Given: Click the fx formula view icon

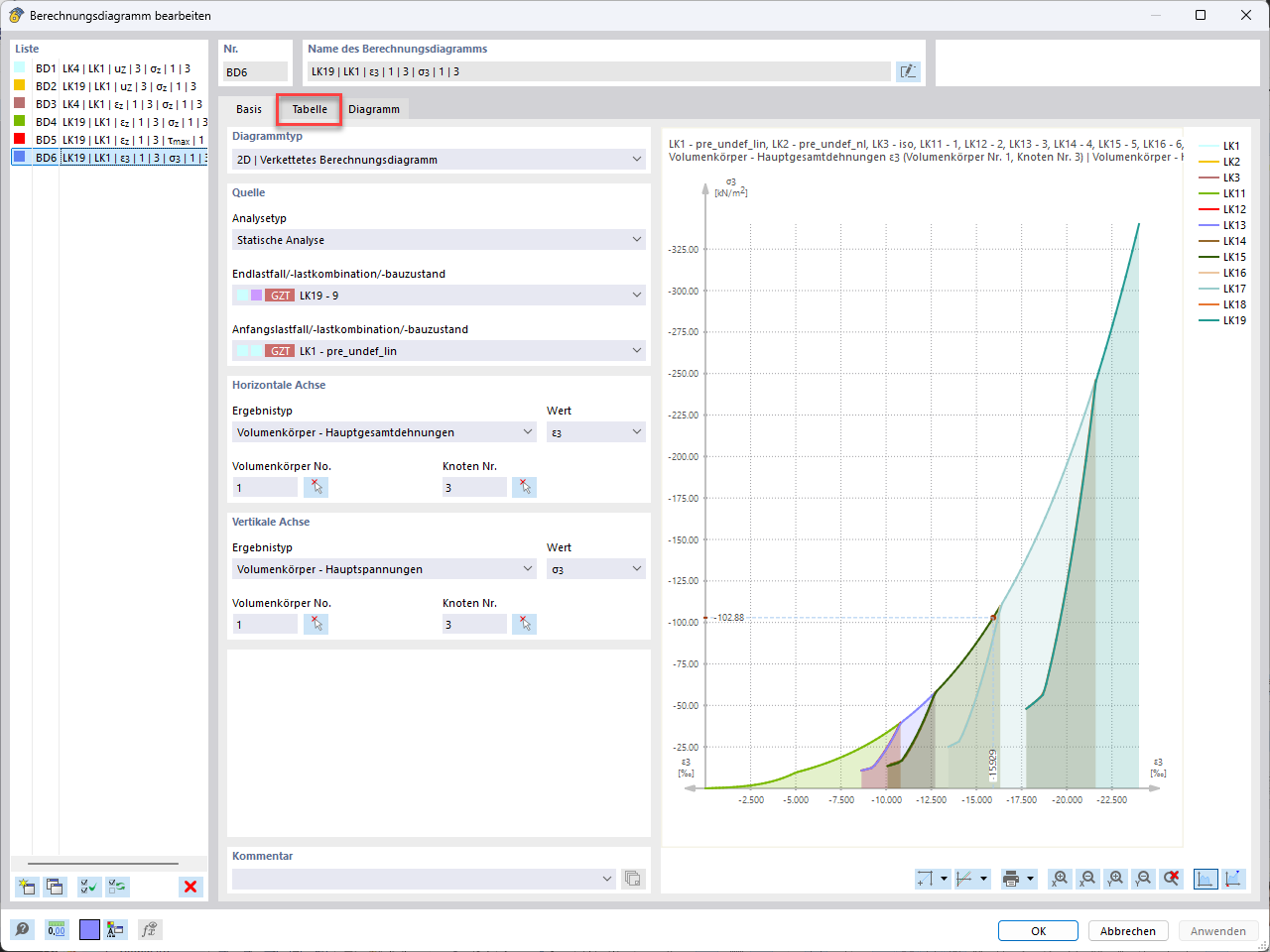Looking at the screenshot, I should 149,929.
